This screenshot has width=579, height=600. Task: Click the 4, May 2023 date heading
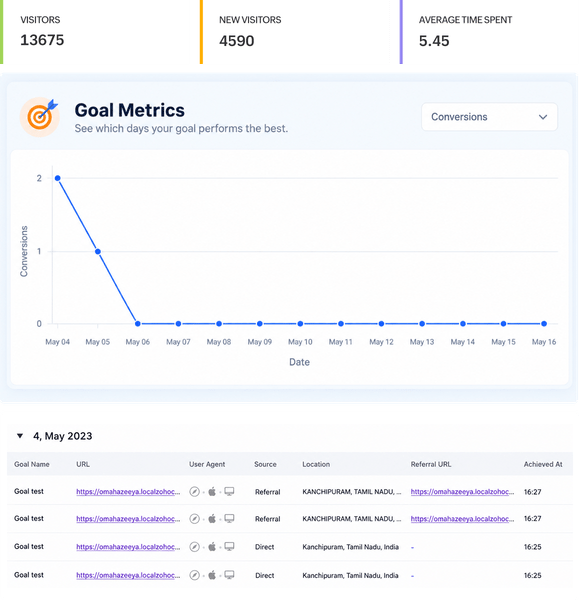(63, 436)
